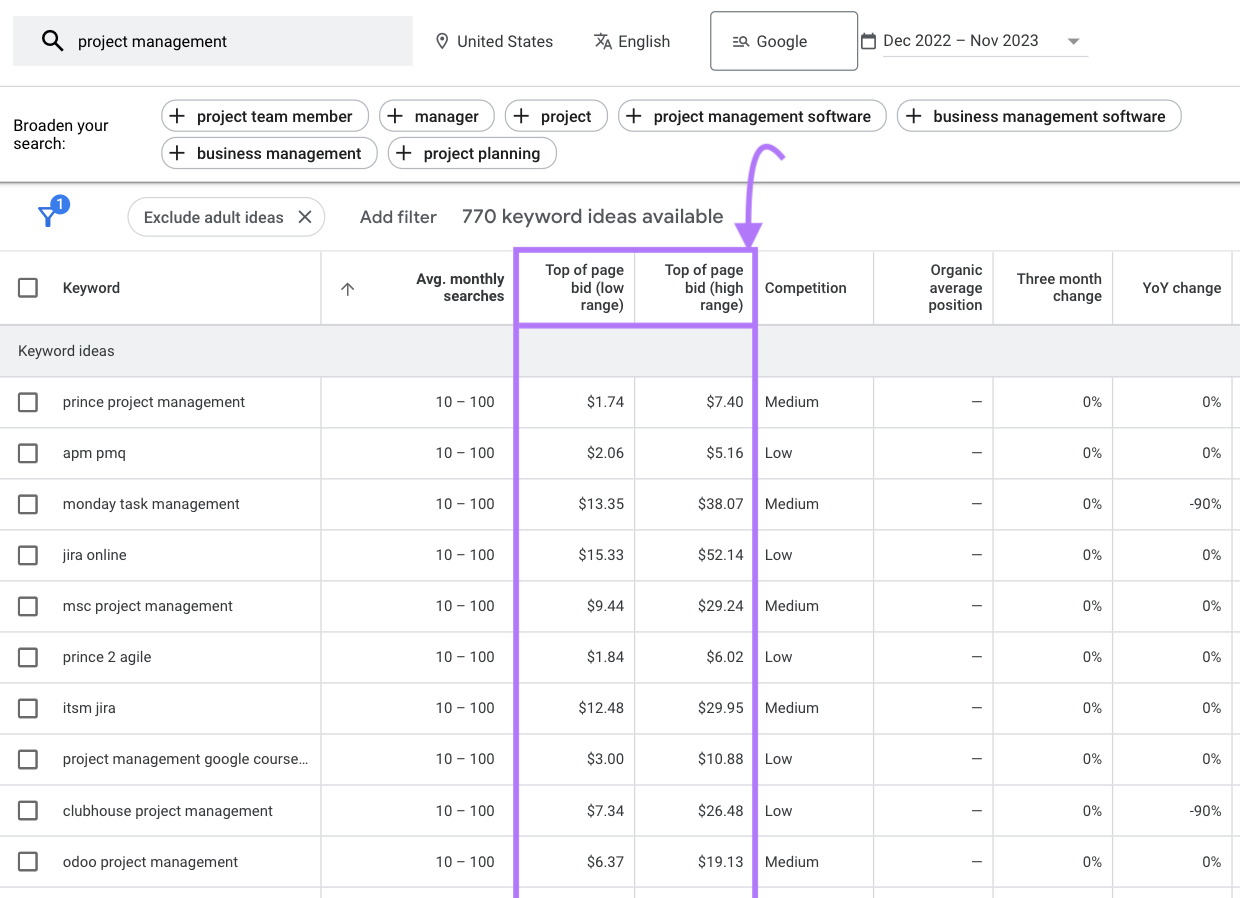Sort results by the Competition column header
The image size is (1240, 898).
(x=806, y=287)
